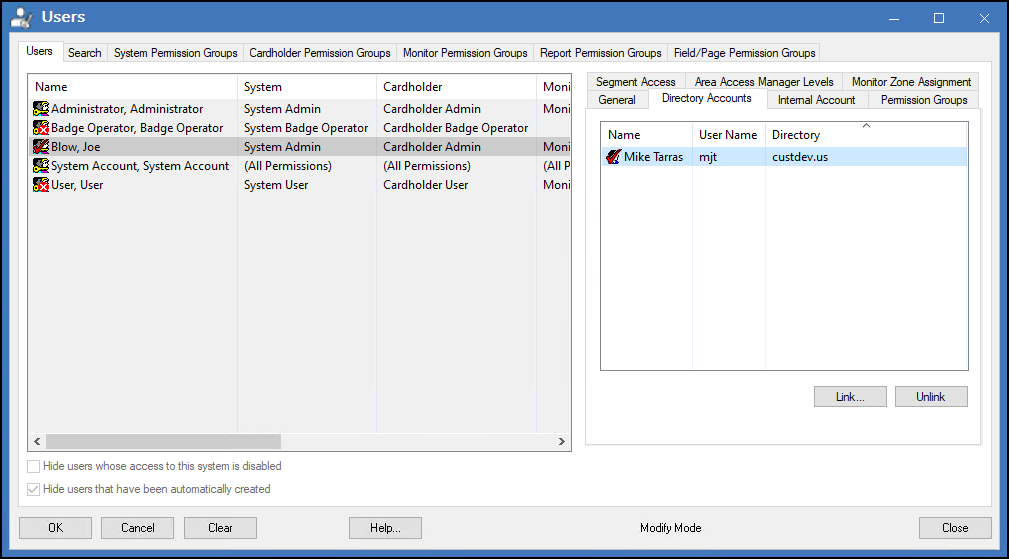Sort accounts by User Name column header
Image resolution: width=1009 pixels, height=559 pixels.
point(729,135)
